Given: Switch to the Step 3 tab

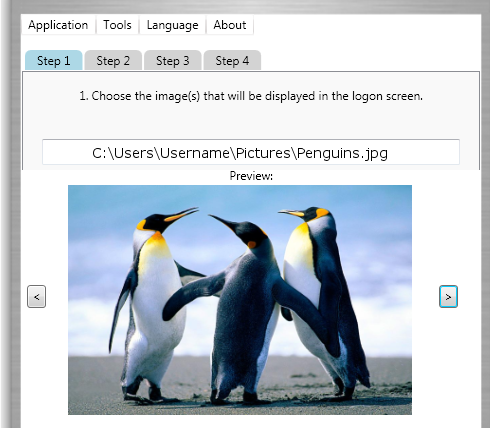Looking at the screenshot, I should [x=172, y=61].
